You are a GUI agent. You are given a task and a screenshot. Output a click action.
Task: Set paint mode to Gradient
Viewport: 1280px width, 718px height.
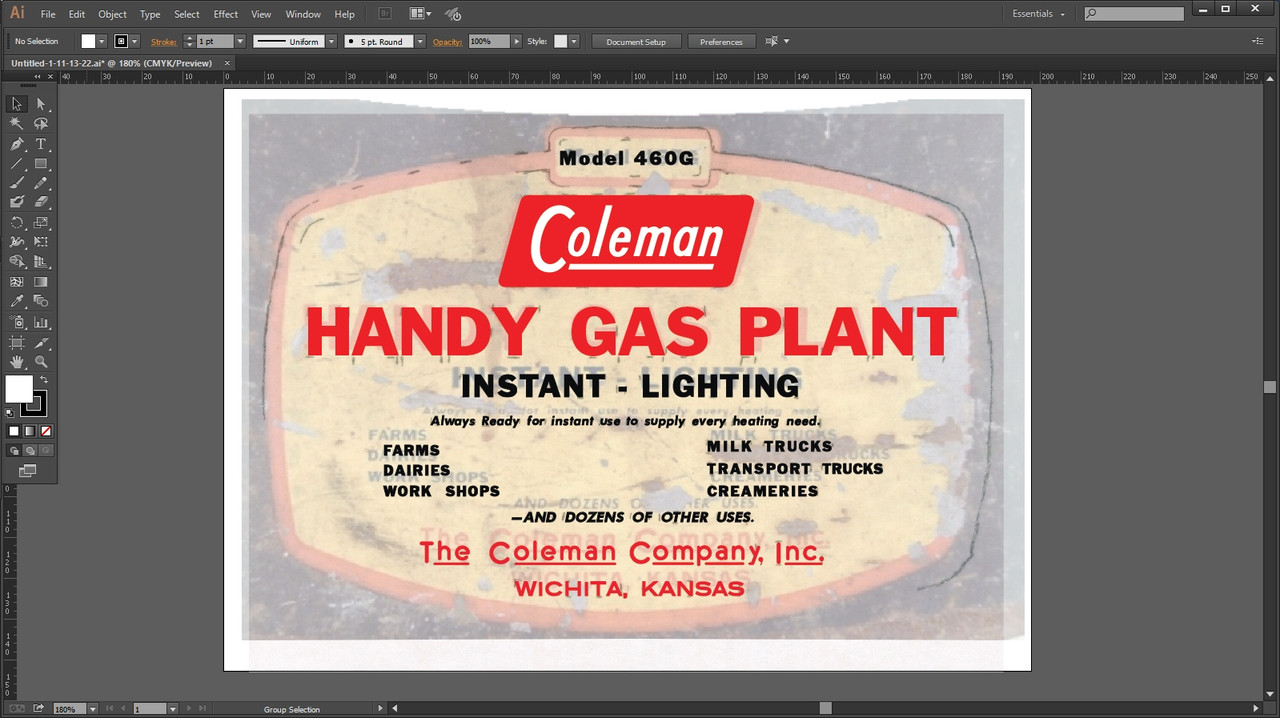pos(30,431)
